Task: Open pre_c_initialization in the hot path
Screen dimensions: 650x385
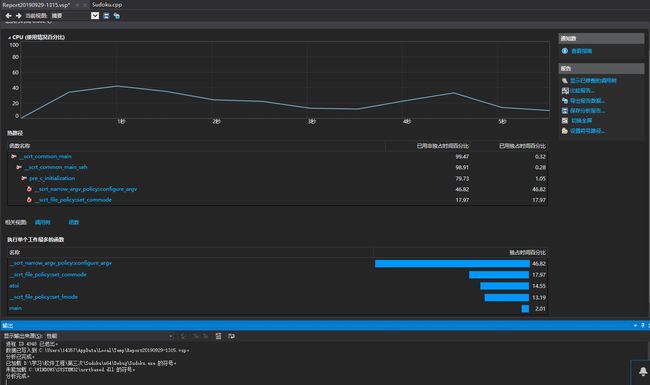Action: pyautogui.click(x=52, y=178)
